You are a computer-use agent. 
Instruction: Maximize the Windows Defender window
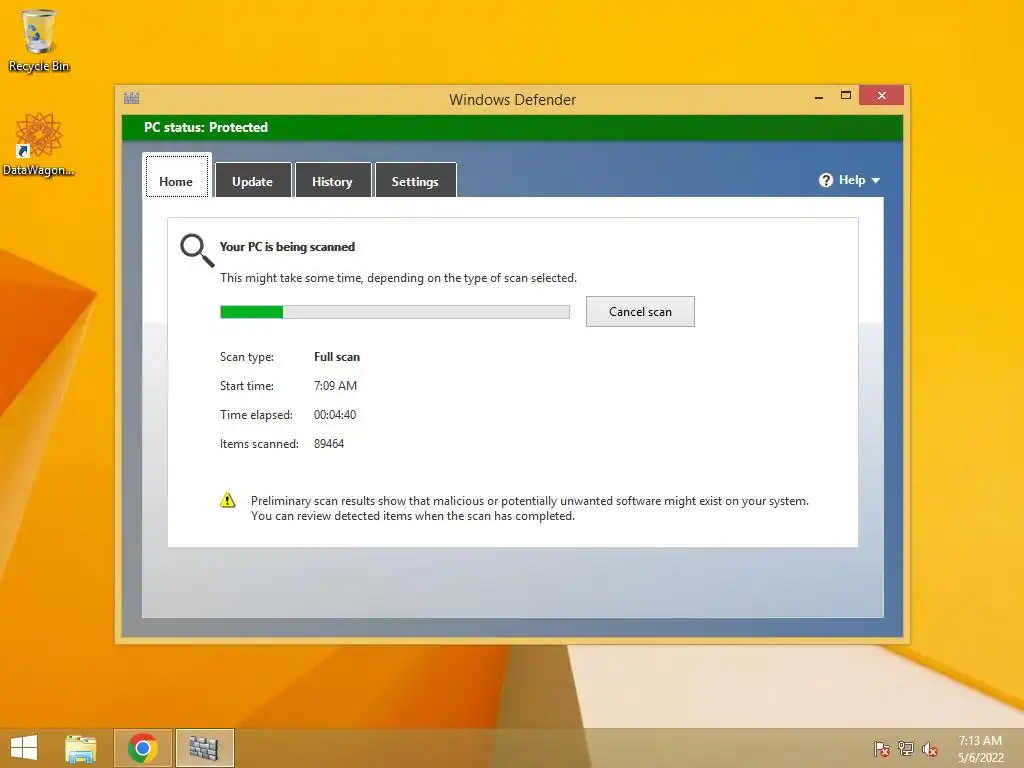click(x=846, y=95)
